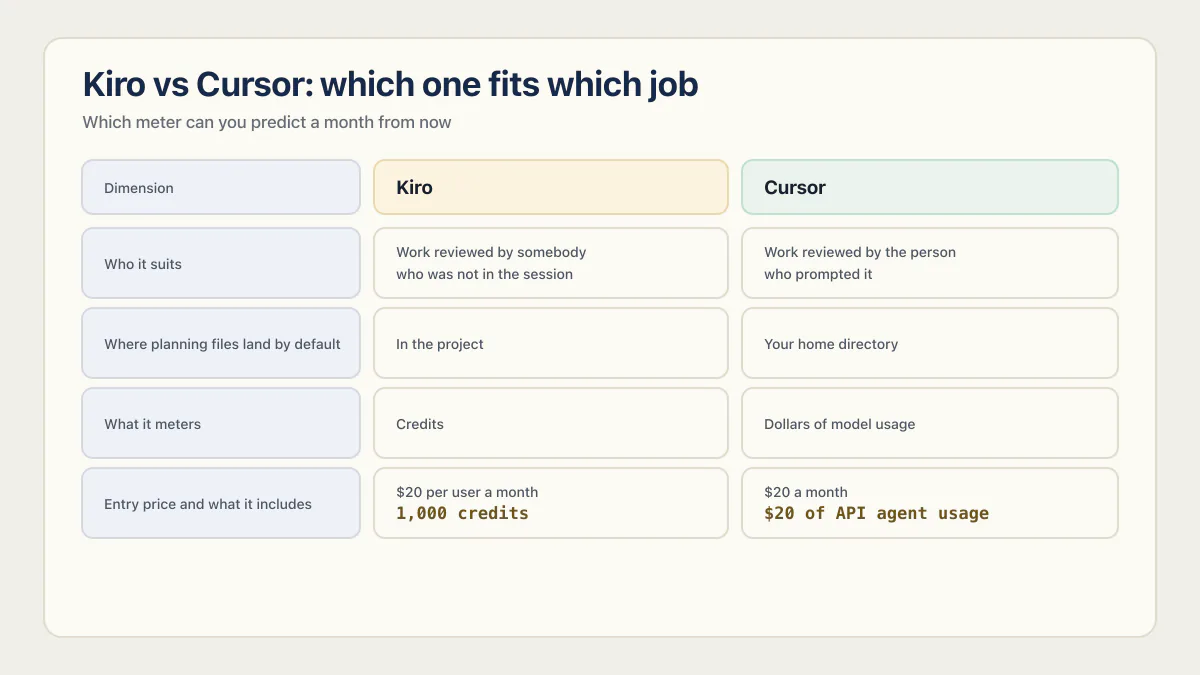Click the 'What it meters' row label

coord(221,423)
